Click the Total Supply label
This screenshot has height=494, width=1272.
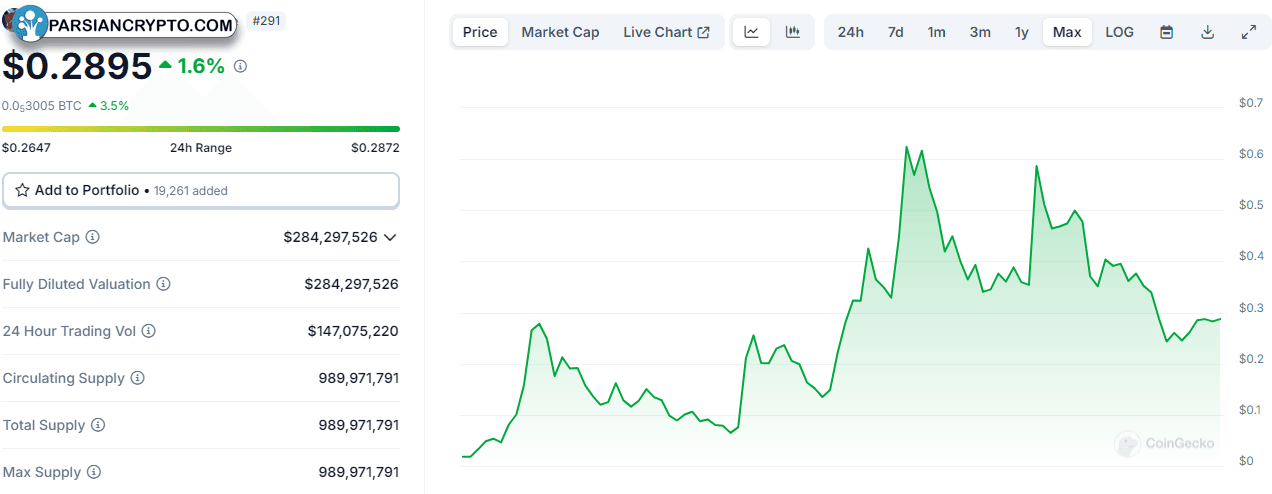coord(44,425)
